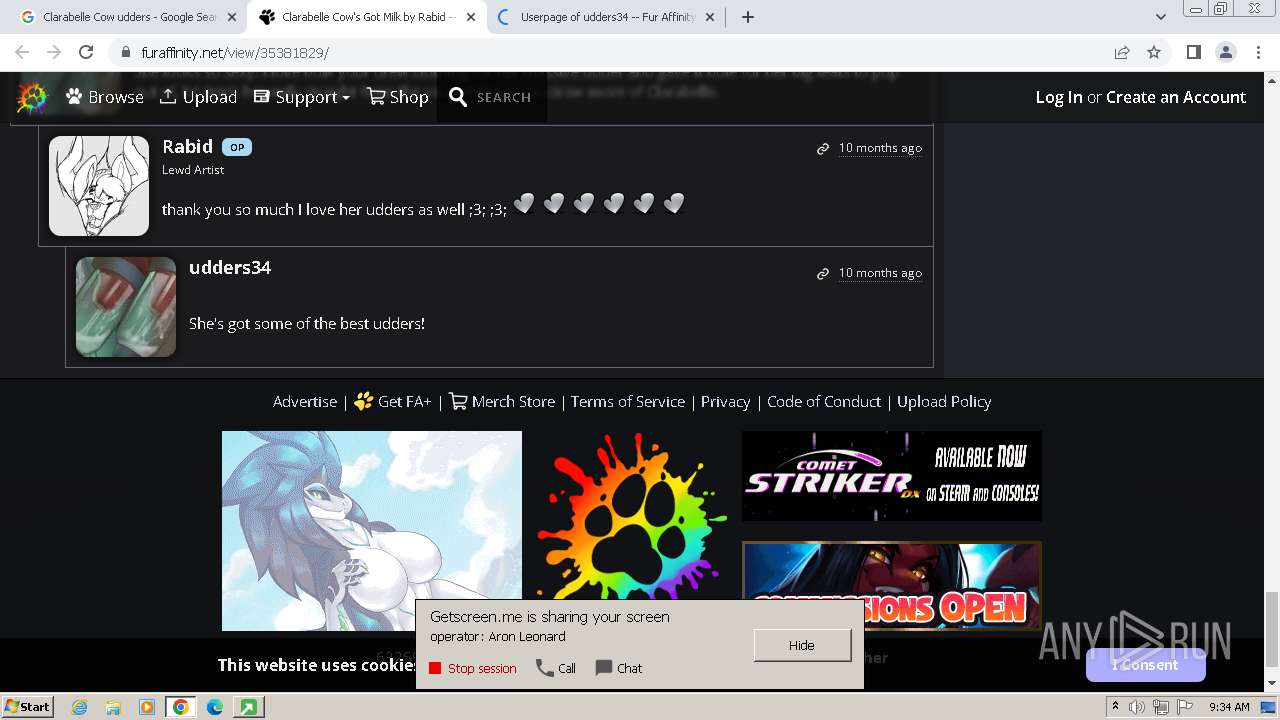Click the taskbar clock showing 9:34 AM
Image resolution: width=1280 pixels, height=720 pixels.
(x=1229, y=707)
